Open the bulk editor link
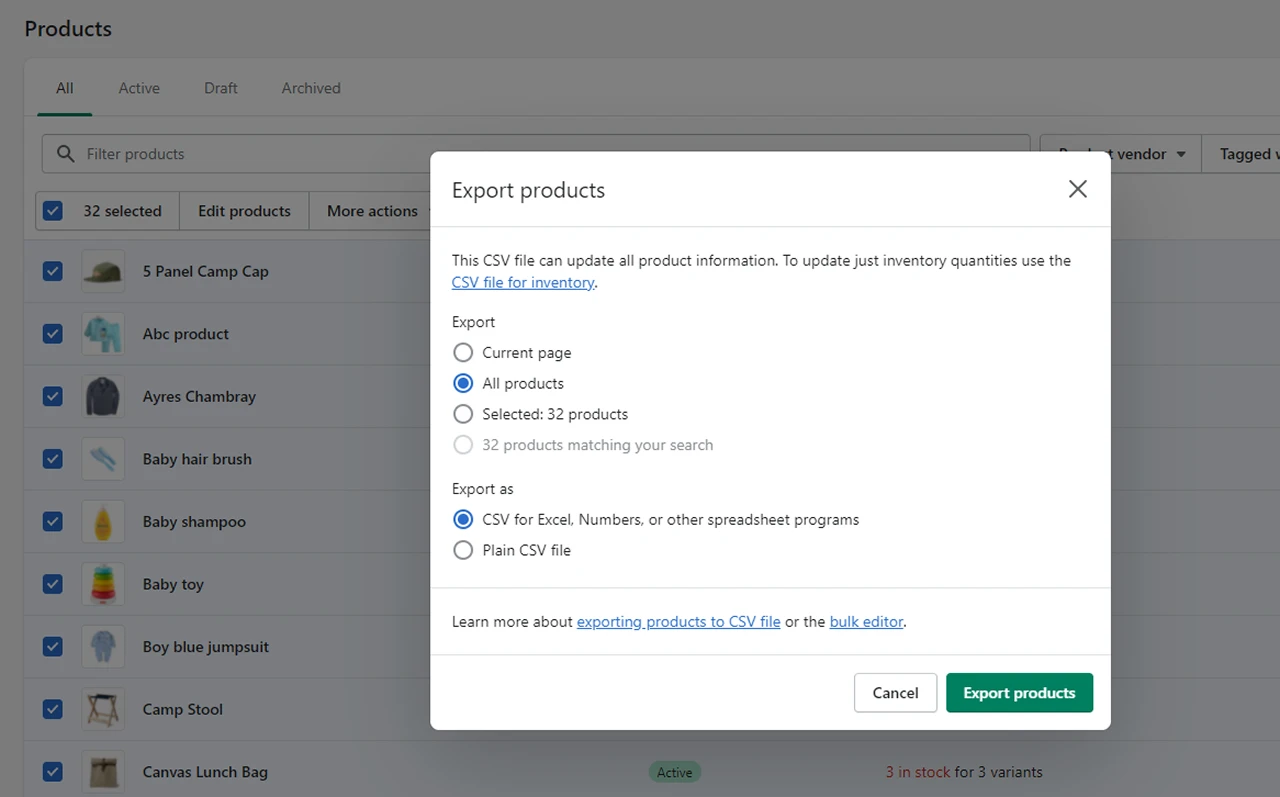Viewport: 1280px width, 797px height. [x=866, y=622]
